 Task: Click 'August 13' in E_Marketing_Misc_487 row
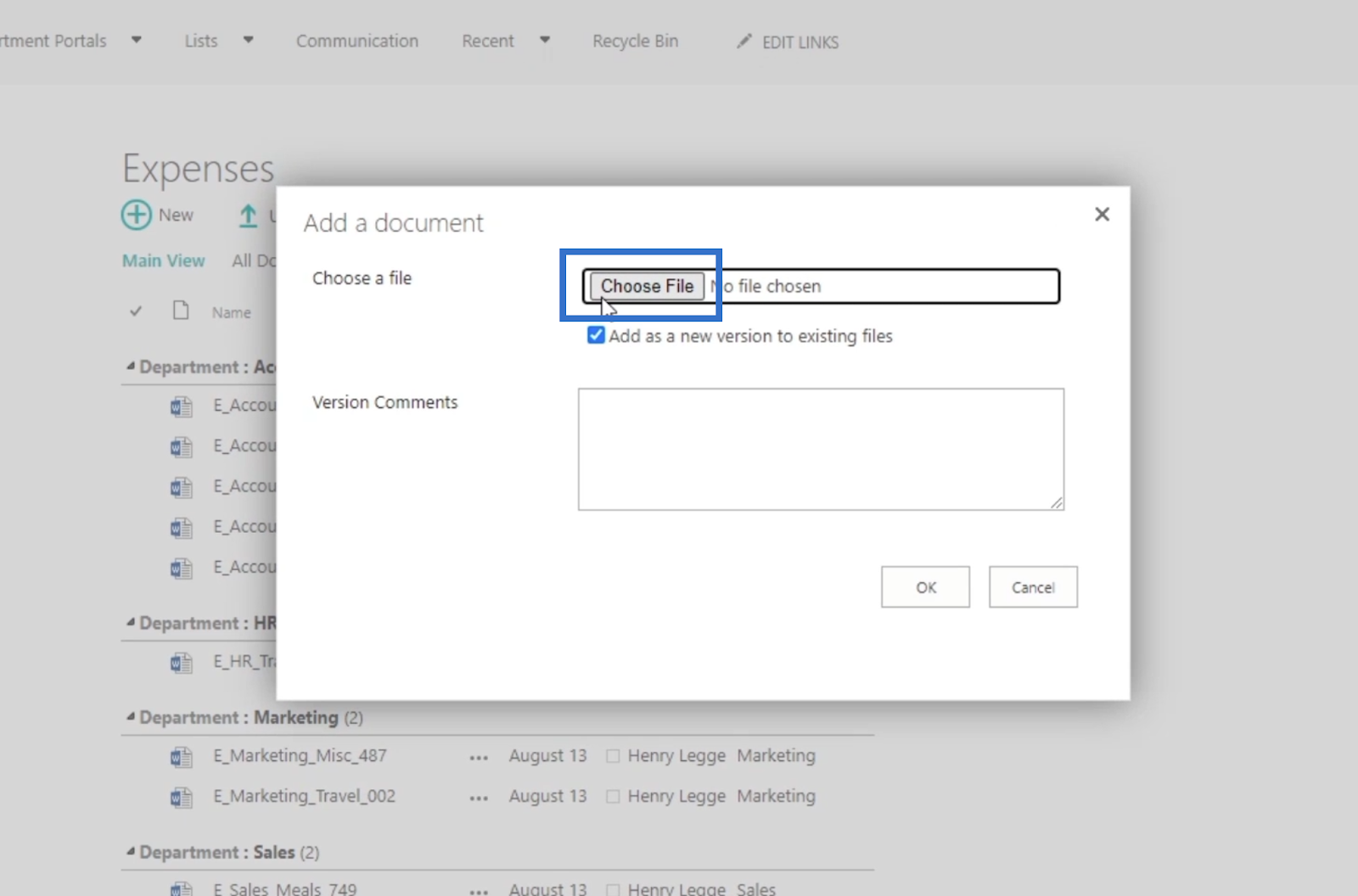pos(547,755)
